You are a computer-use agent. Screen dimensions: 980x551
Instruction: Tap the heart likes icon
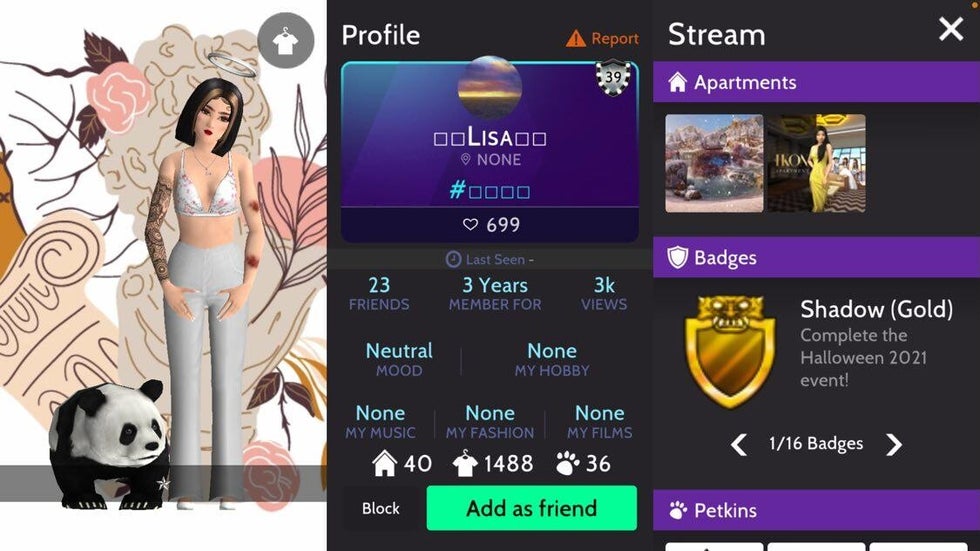click(x=471, y=224)
